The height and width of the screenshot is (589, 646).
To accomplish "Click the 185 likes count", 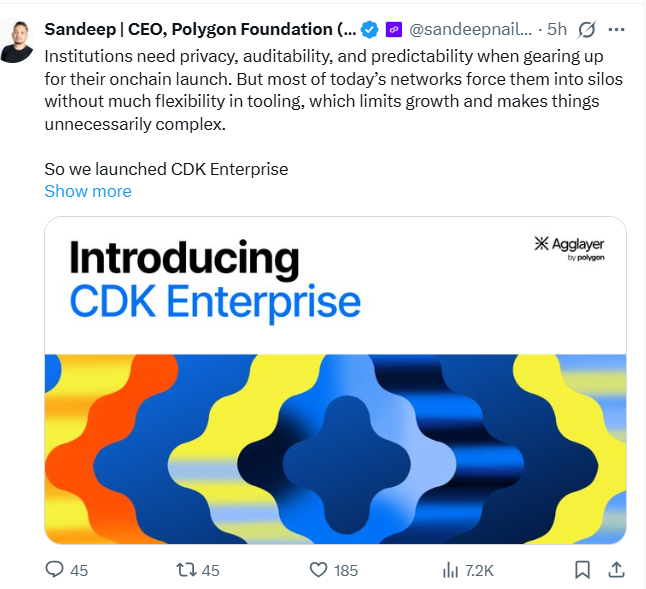I will tap(346, 571).
